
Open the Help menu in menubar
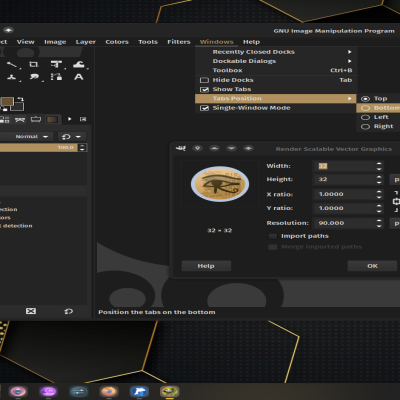coord(251,42)
